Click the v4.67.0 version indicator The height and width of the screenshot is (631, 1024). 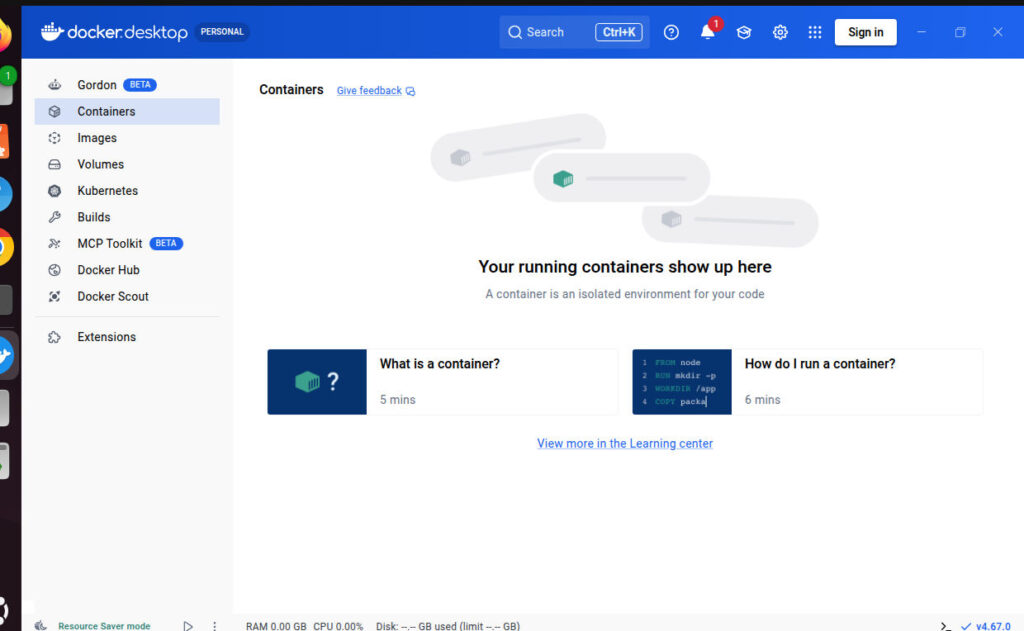click(x=992, y=626)
